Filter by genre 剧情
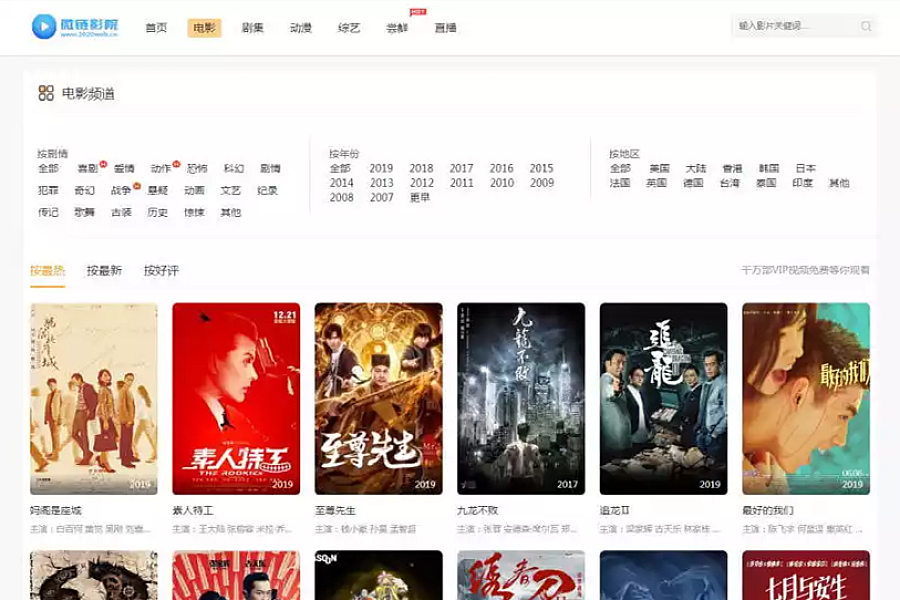900x600 pixels. 270,169
